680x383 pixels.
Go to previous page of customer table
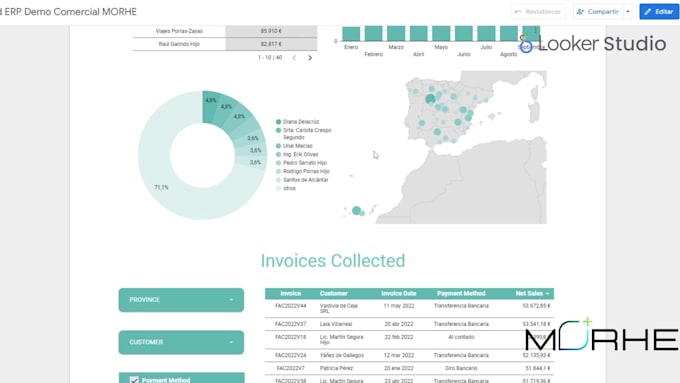click(294, 58)
